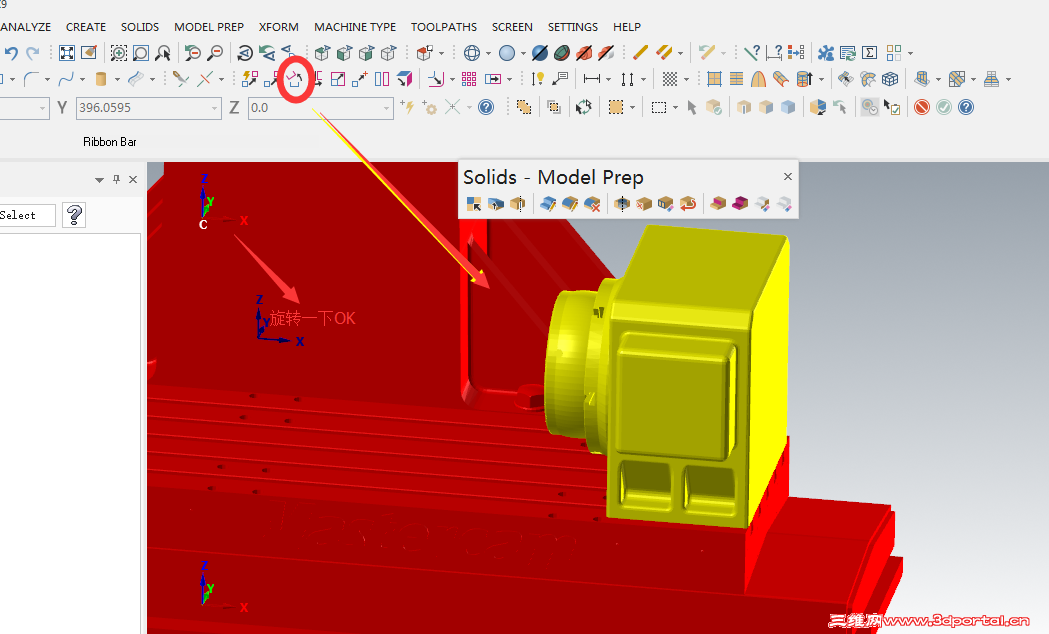Image resolution: width=1049 pixels, height=634 pixels.
Task: Open the side panel options arrow
Action: click(x=99, y=180)
